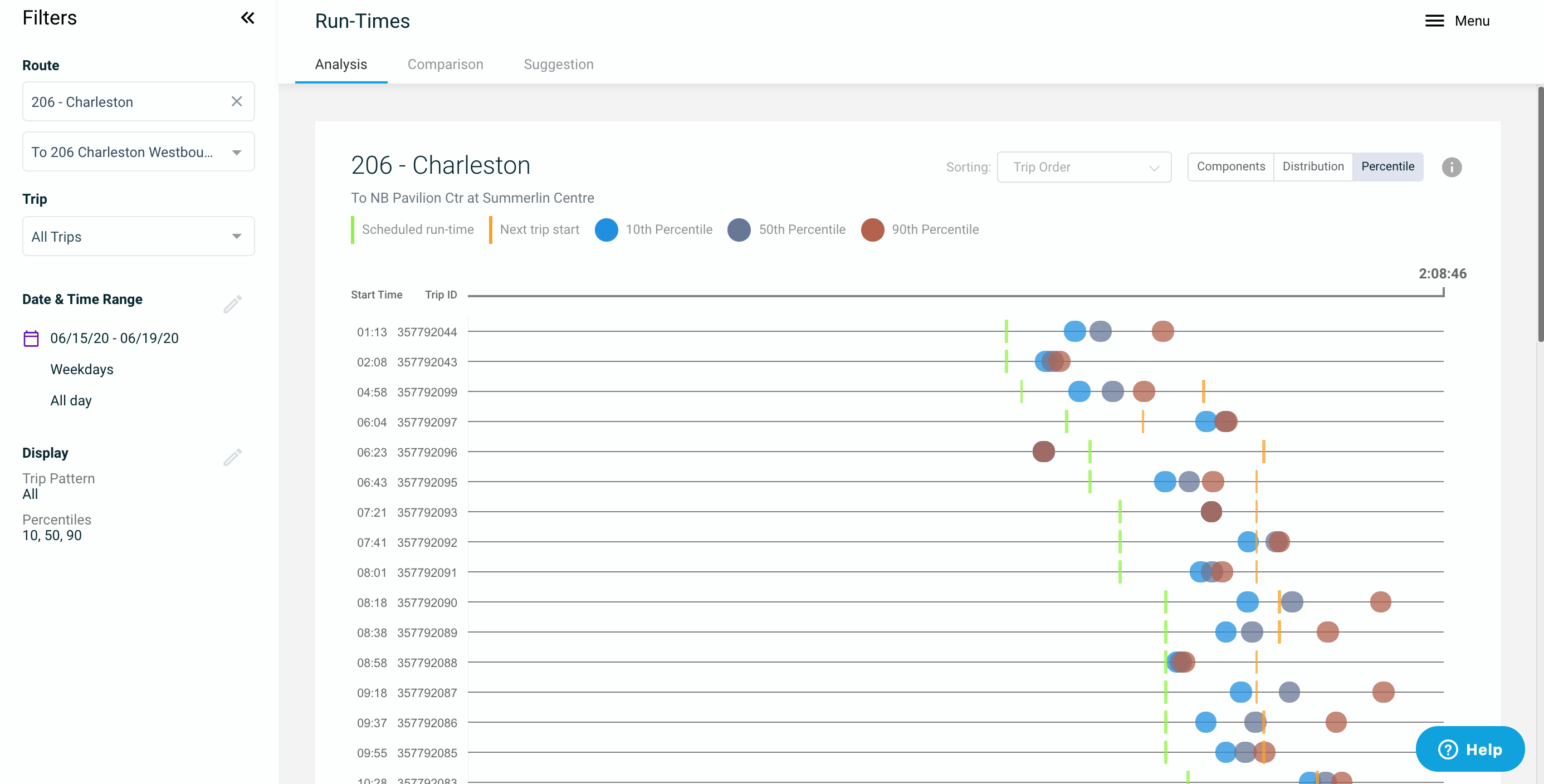
Task: Switch to the Comparison tab
Action: click(x=446, y=64)
